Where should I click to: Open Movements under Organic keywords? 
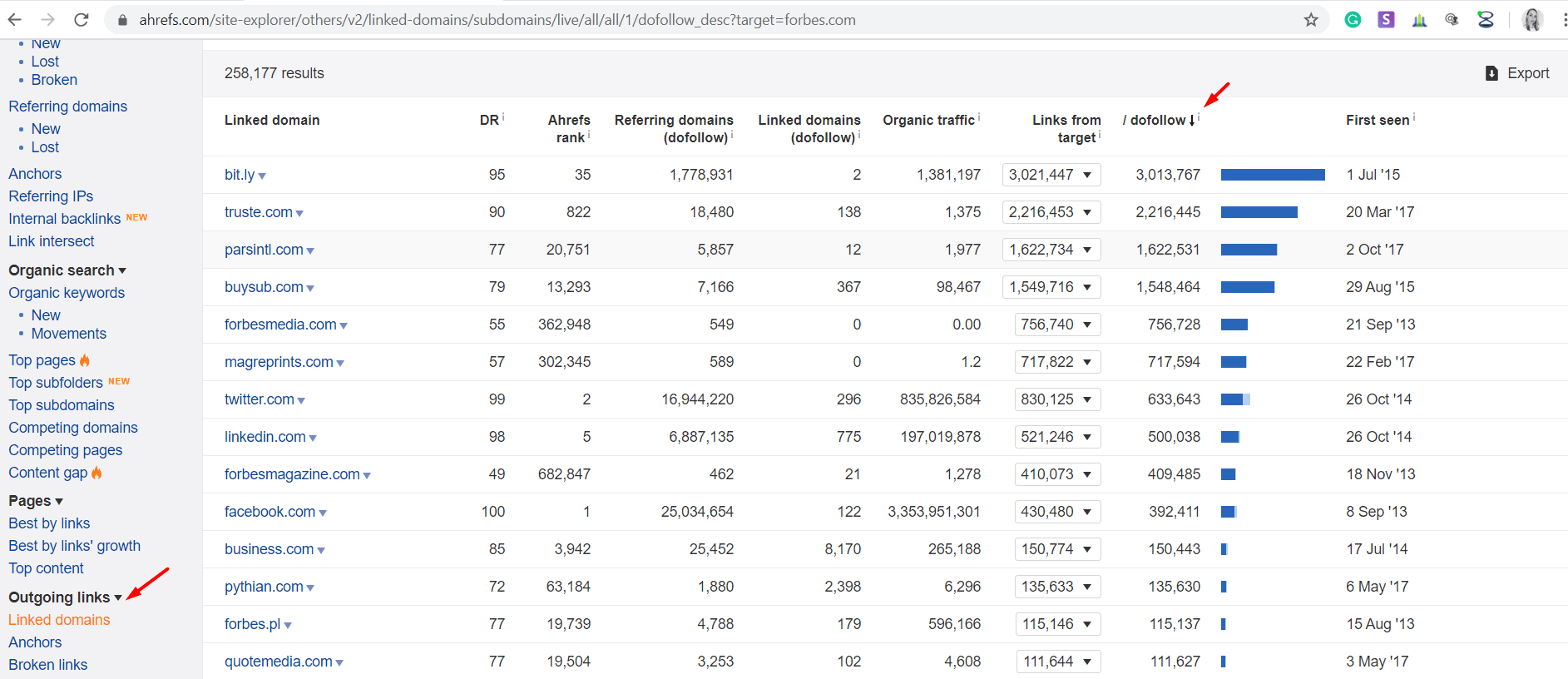click(x=69, y=334)
